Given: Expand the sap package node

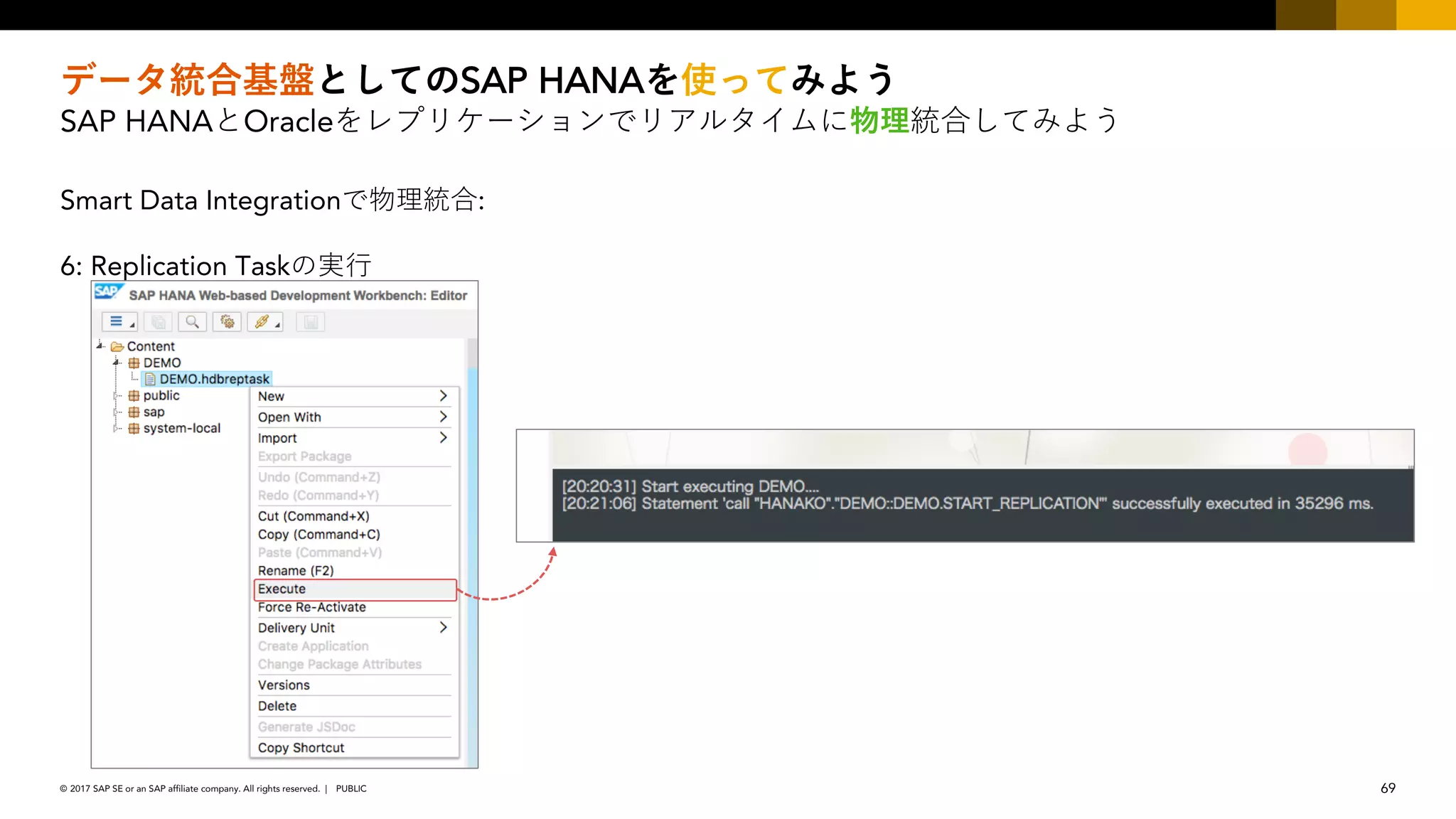Looking at the screenshot, I should (117, 412).
